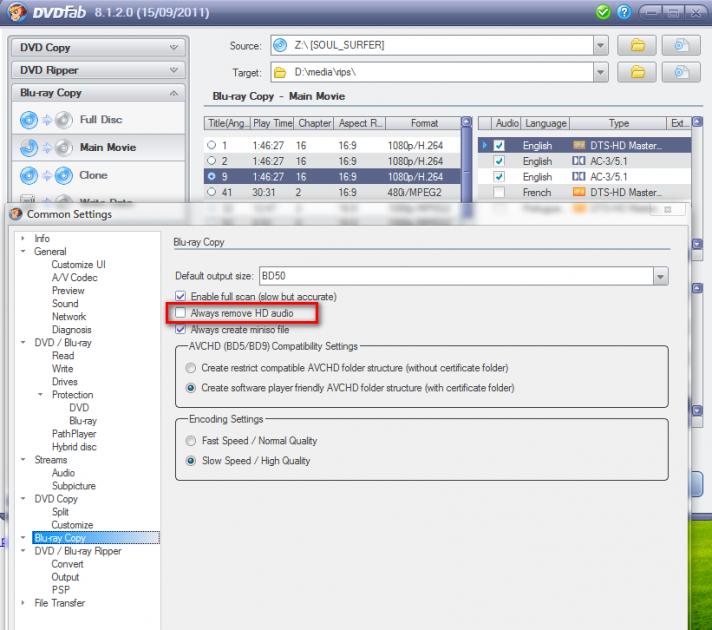Open the blue help question mark icon
712x630 pixels.
(624, 12)
